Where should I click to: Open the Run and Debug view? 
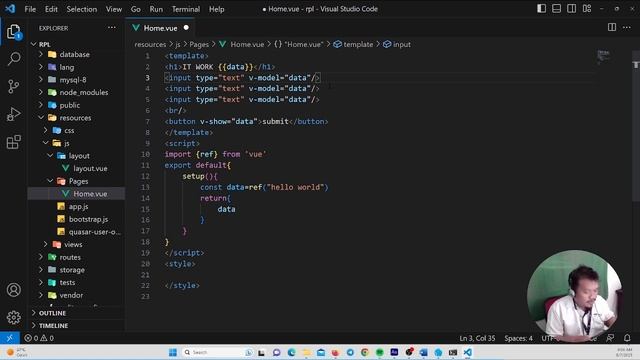(x=13, y=114)
